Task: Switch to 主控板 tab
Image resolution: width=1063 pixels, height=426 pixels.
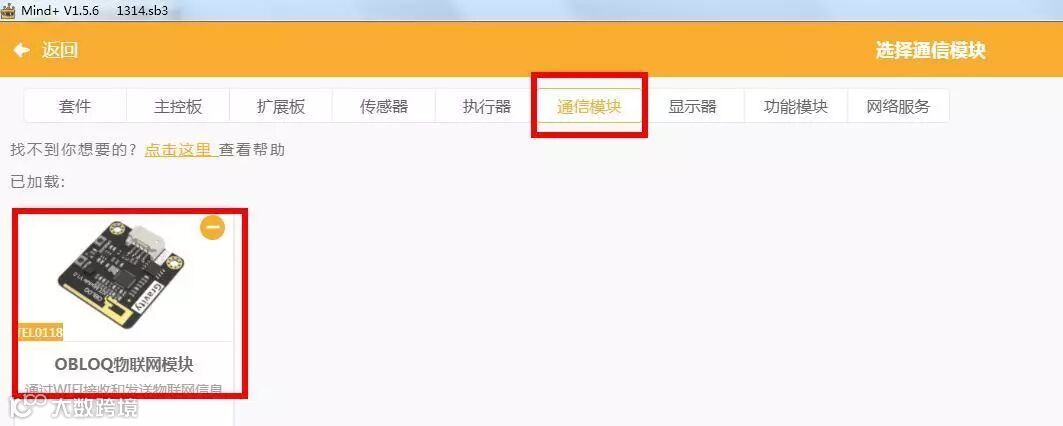Action: point(178,106)
